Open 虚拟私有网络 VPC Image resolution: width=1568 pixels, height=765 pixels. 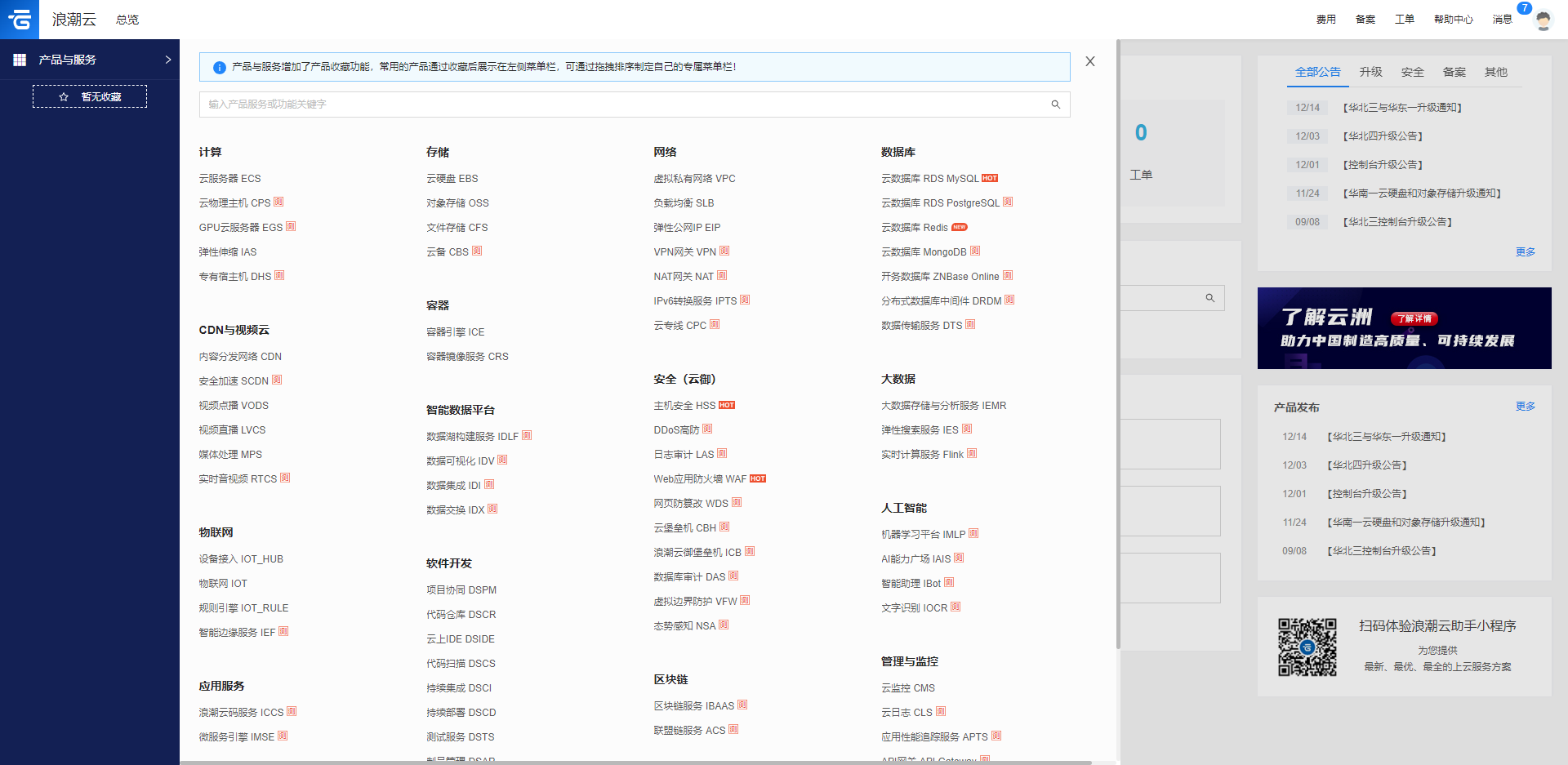pos(695,178)
